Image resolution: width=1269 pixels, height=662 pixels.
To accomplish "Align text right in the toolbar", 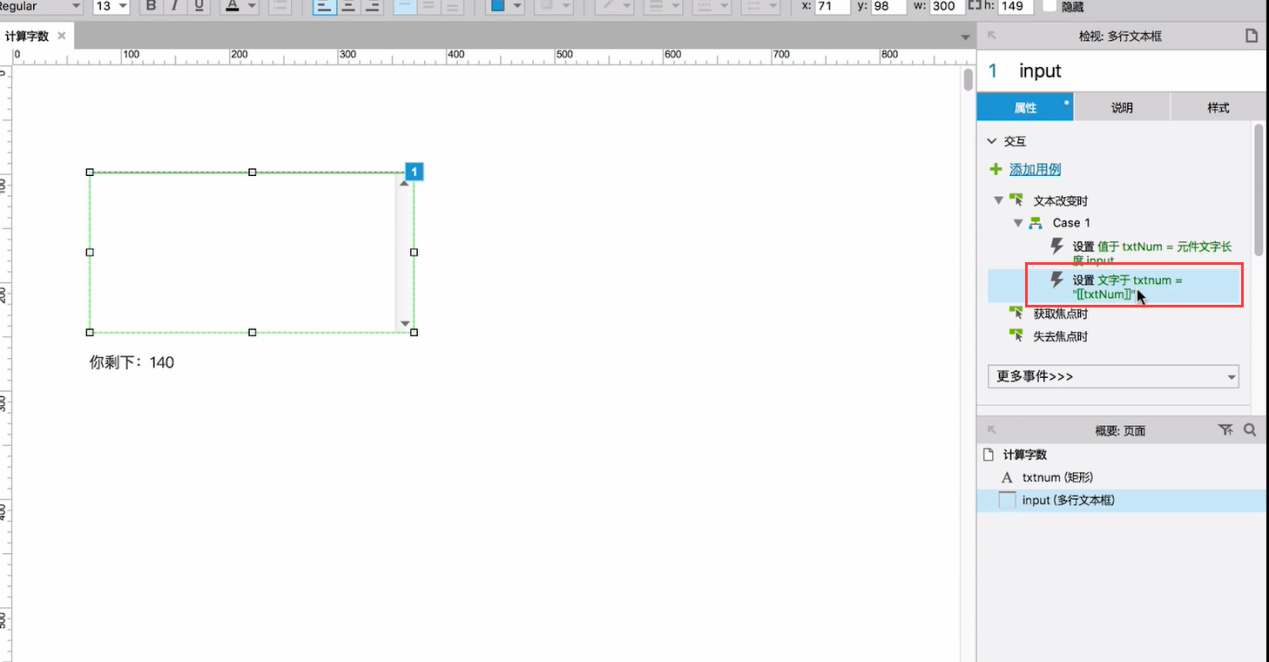I will click(x=372, y=6).
